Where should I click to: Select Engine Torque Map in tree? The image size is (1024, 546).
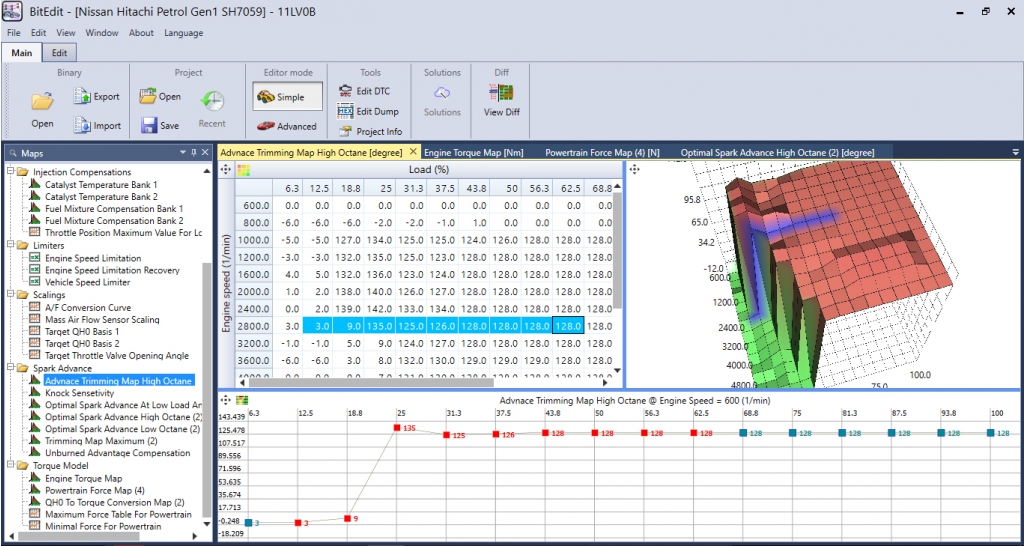pos(83,479)
